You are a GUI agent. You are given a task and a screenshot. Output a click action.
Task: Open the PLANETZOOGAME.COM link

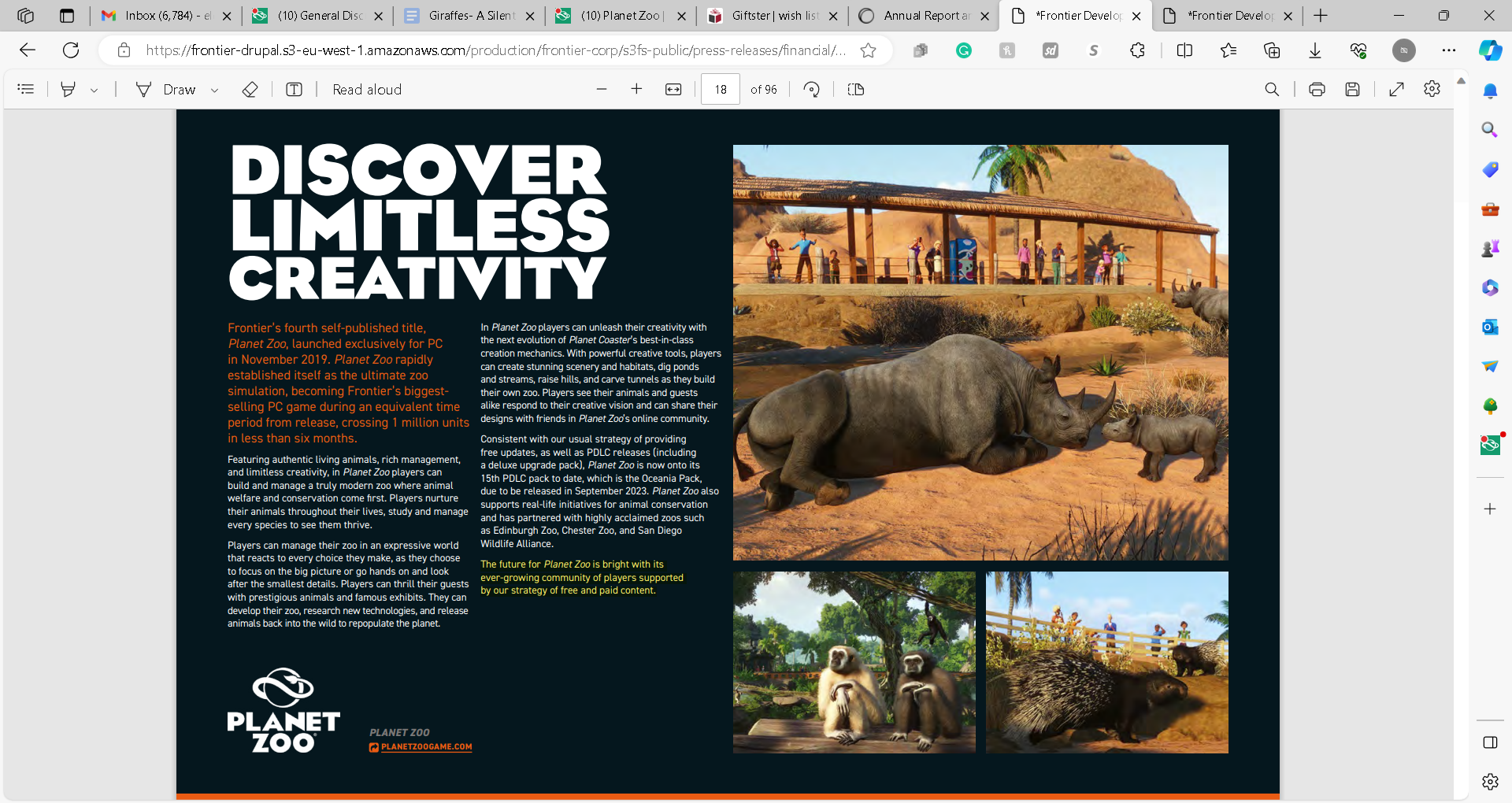[x=426, y=747]
